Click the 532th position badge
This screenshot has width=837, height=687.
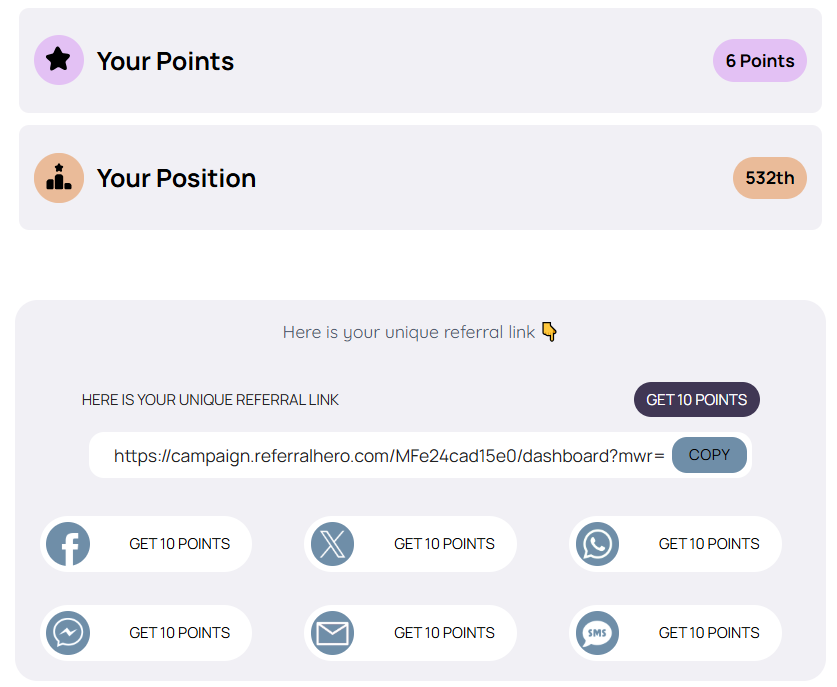pos(769,179)
